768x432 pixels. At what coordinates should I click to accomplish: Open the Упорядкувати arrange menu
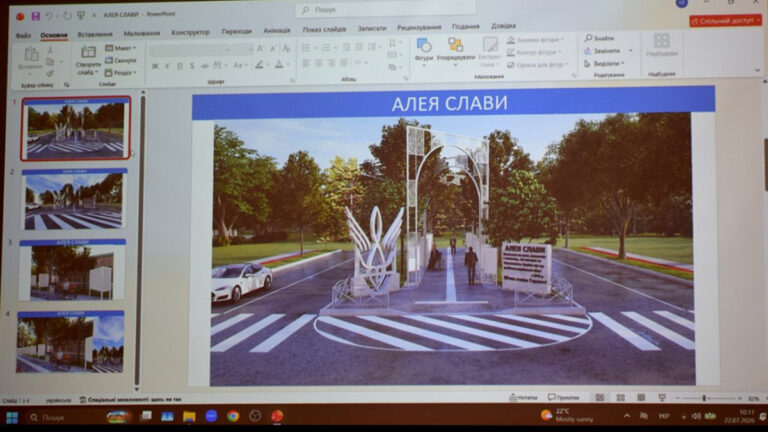[456, 49]
